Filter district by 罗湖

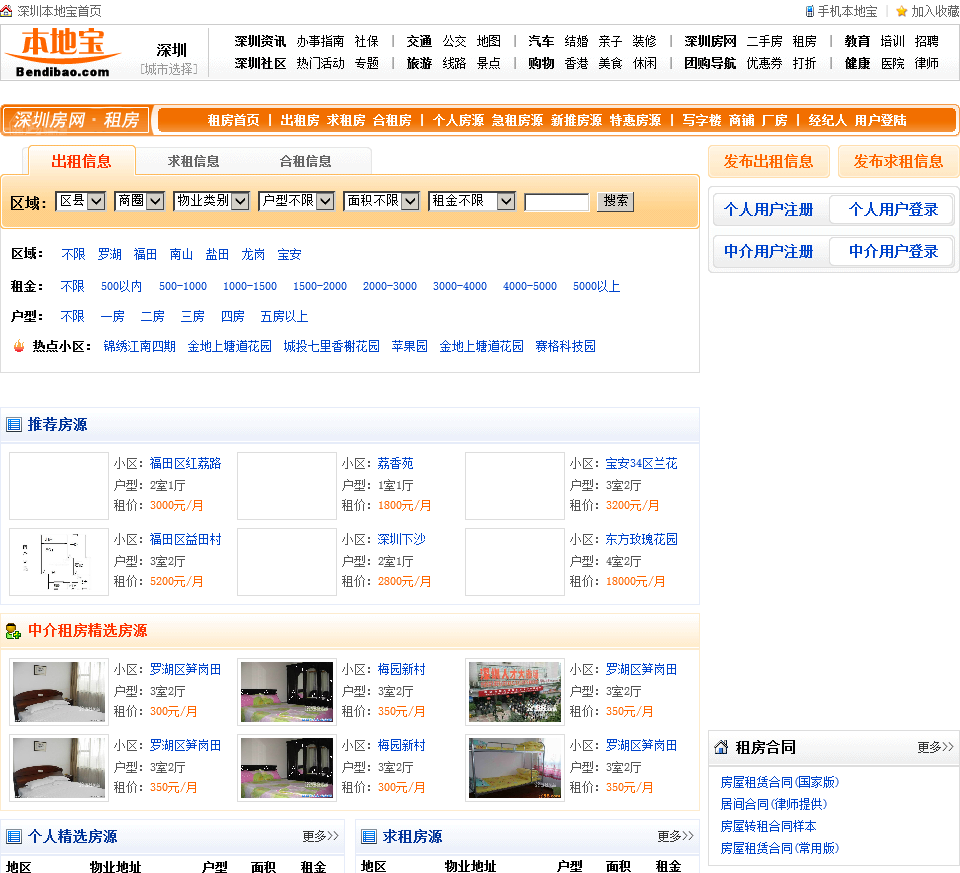[110, 255]
